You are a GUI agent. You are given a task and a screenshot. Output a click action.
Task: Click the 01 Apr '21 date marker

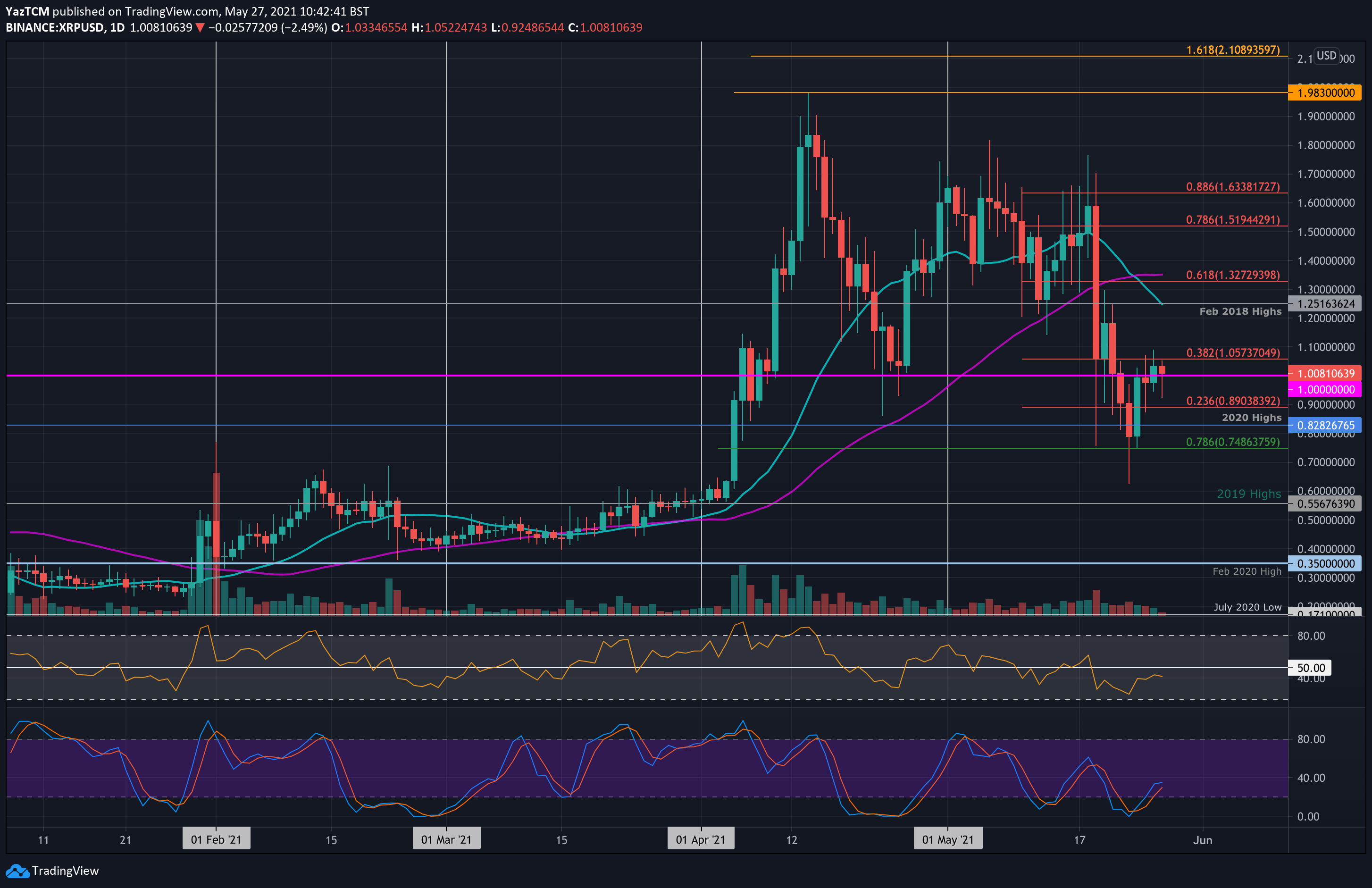(701, 839)
